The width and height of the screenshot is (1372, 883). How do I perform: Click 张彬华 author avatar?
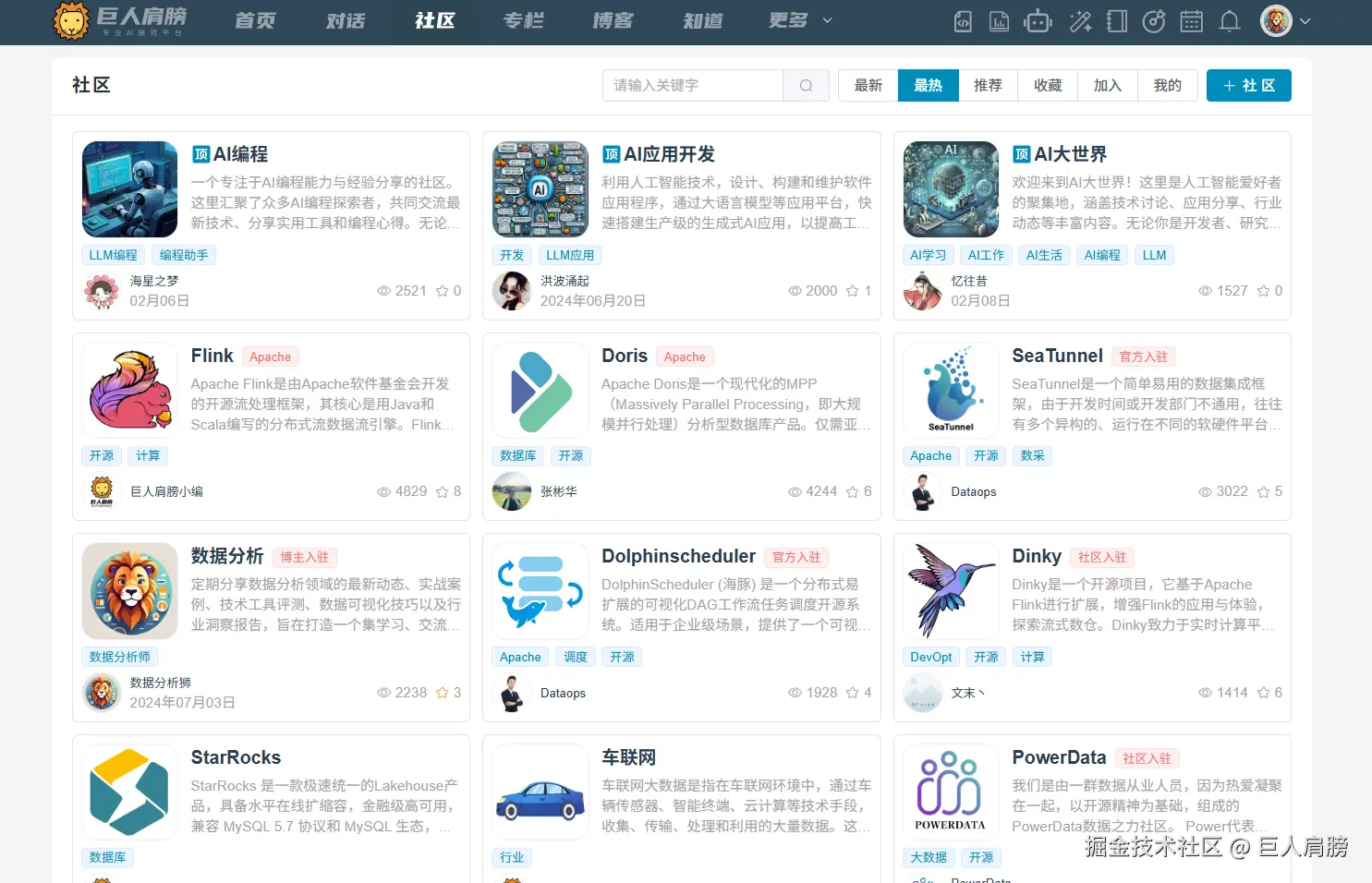tap(512, 491)
